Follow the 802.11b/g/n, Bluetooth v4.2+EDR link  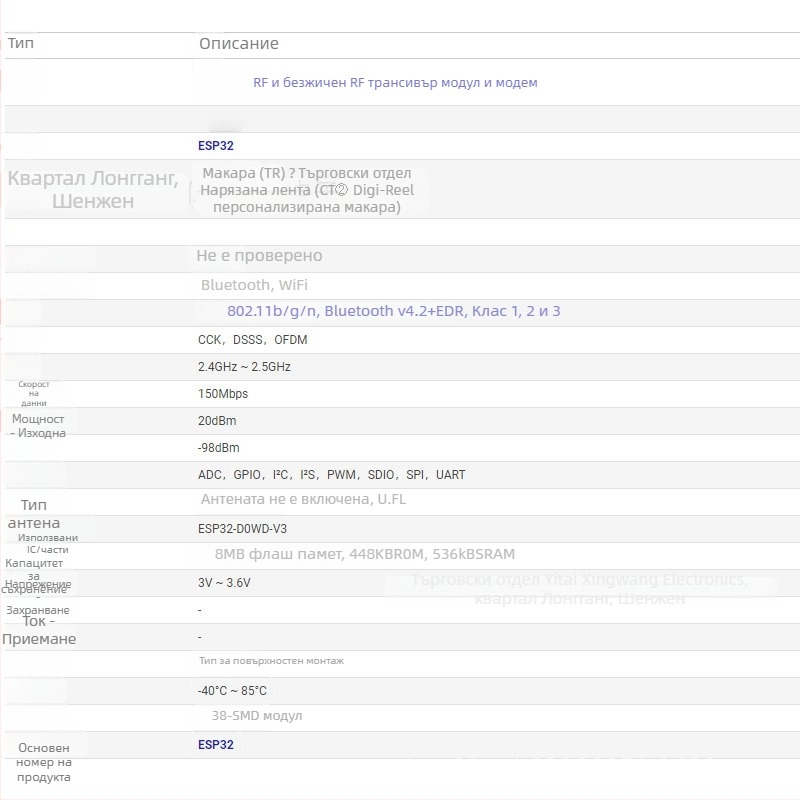coord(393,311)
